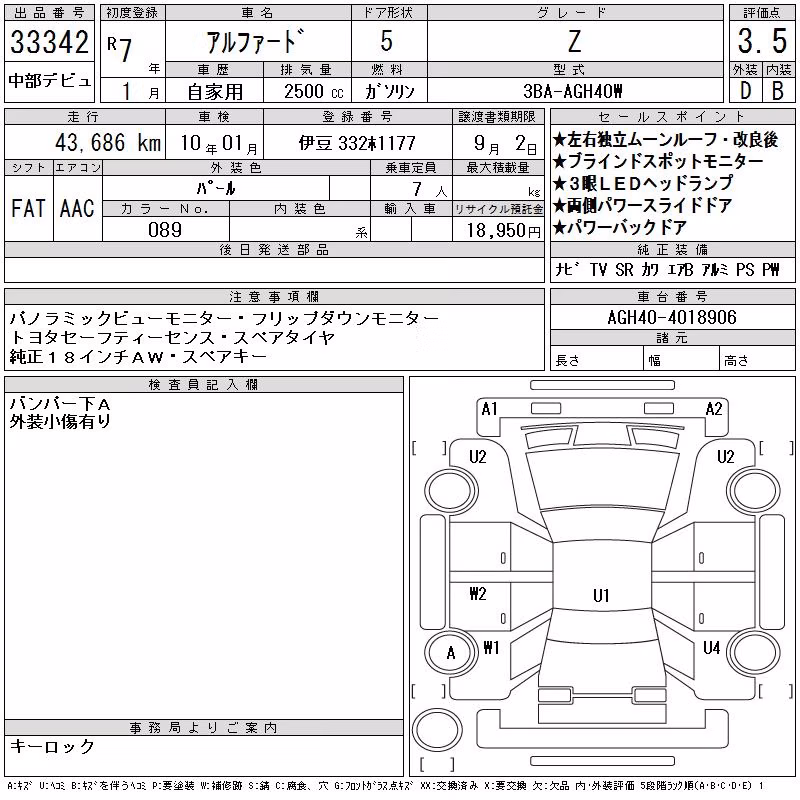Click roof damage mark U1
This screenshot has width=800, height=800.
coord(601,595)
